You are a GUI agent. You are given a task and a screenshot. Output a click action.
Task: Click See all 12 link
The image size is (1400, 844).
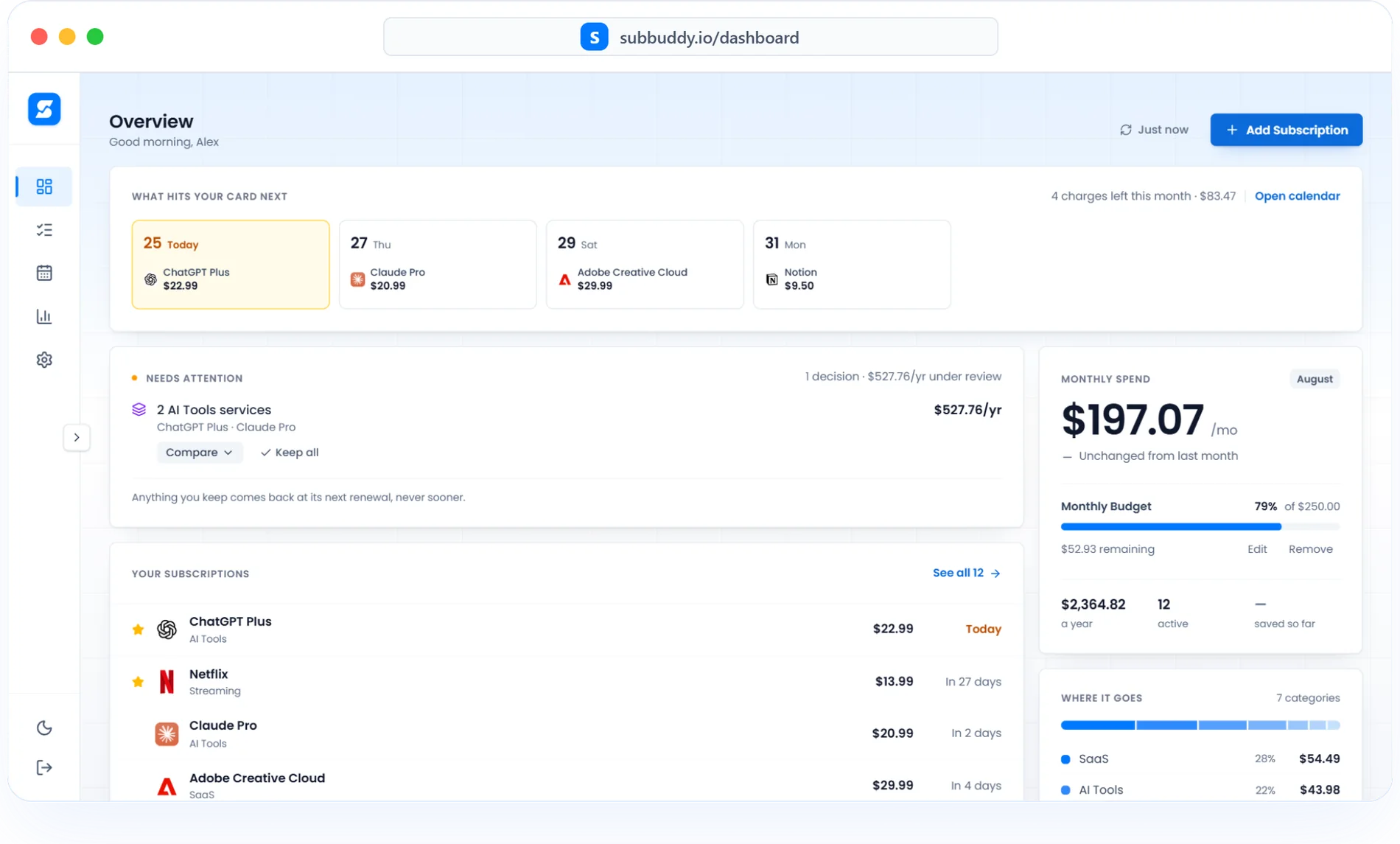tap(966, 573)
